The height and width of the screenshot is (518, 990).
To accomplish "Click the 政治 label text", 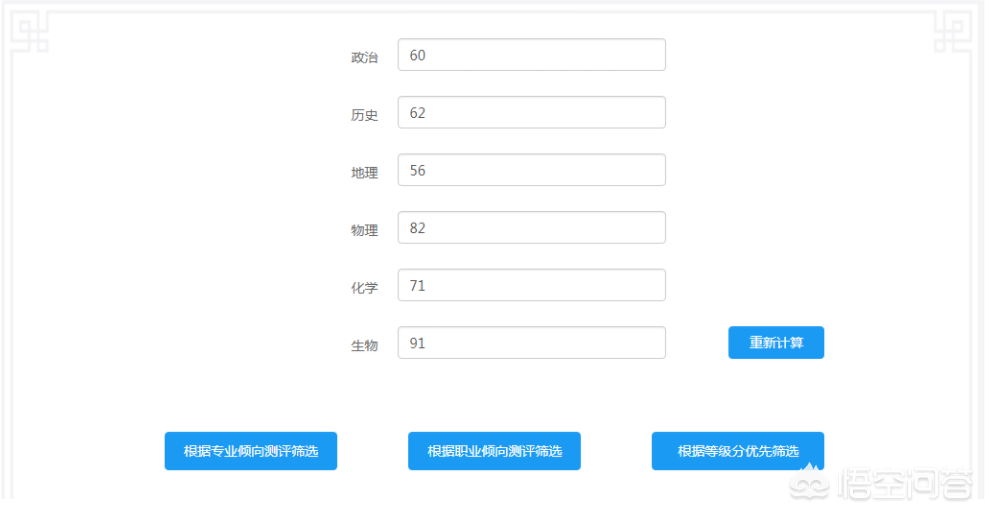I will pyautogui.click(x=364, y=57).
